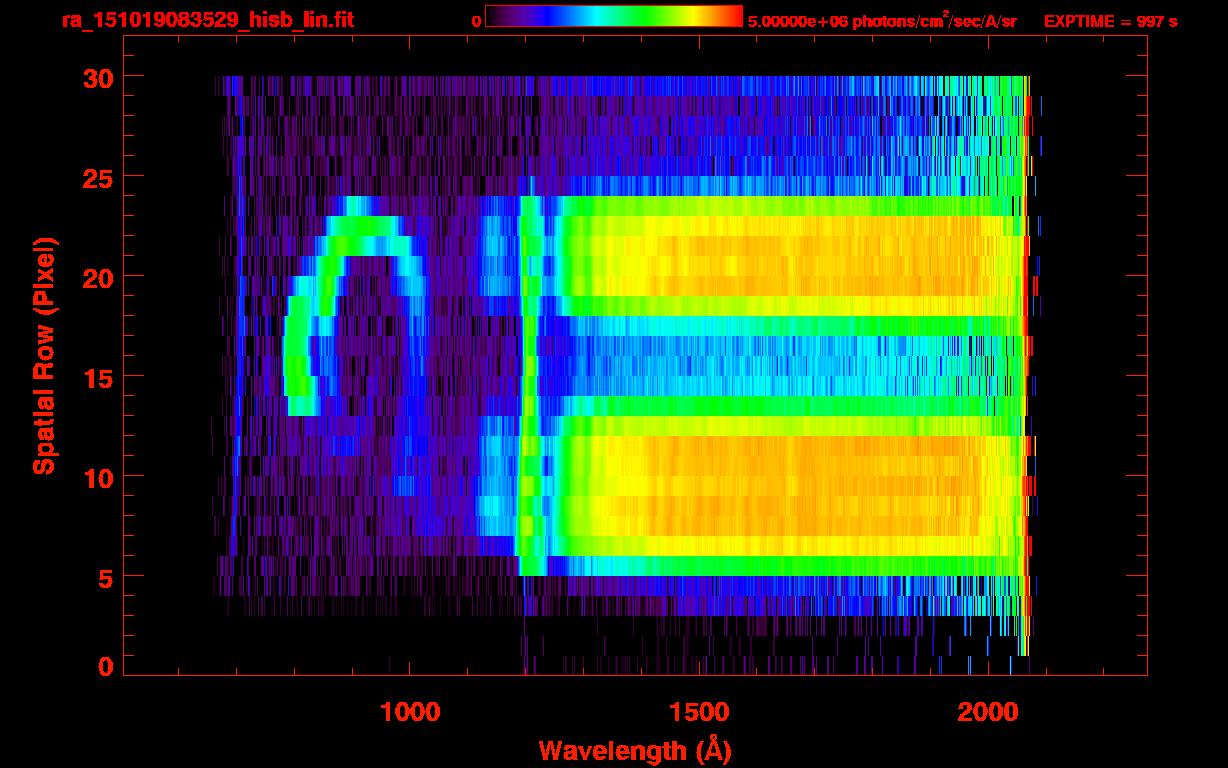Click the Spatial Row (Pixel) axis title
Viewport: 1228px width, 768px height.
[44, 355]
